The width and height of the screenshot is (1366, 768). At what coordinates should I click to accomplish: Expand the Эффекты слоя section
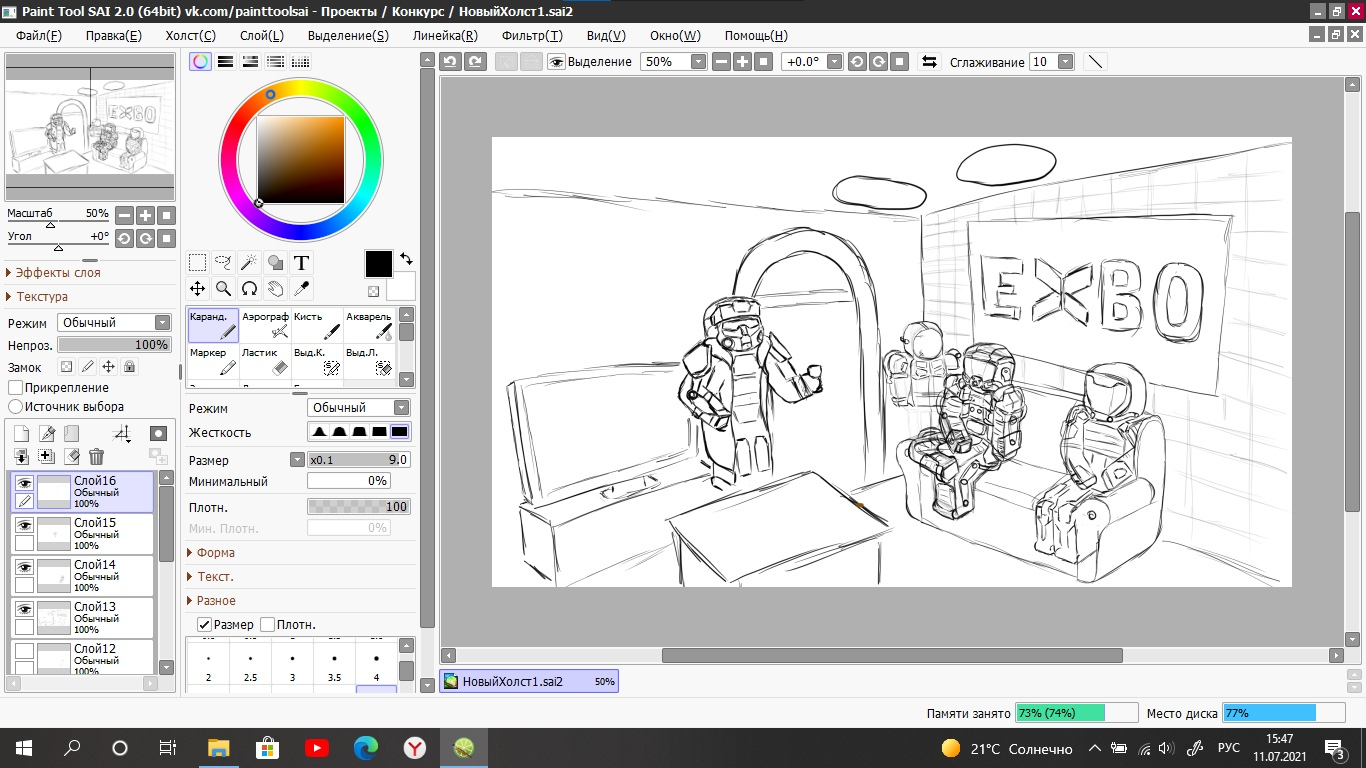[x=58, y=272]
